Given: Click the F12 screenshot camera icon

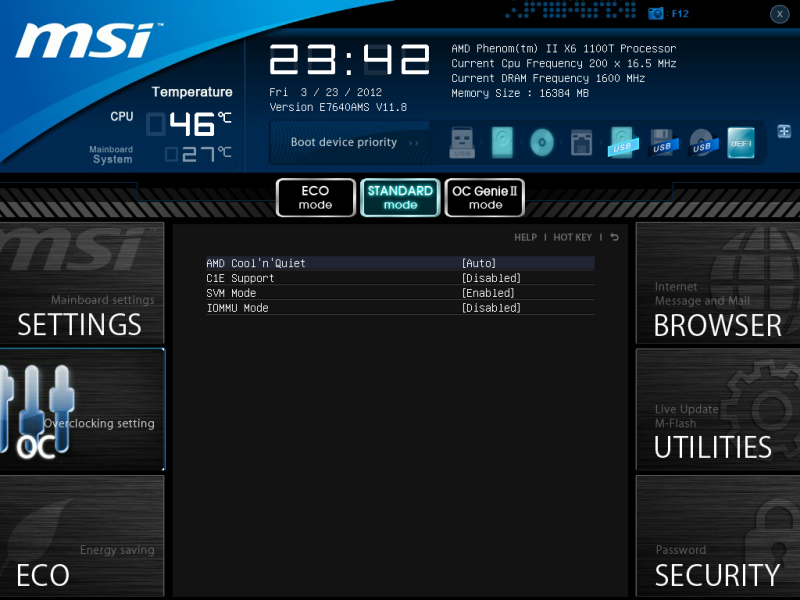Looking at the screenshot, I should pos(656,14).
